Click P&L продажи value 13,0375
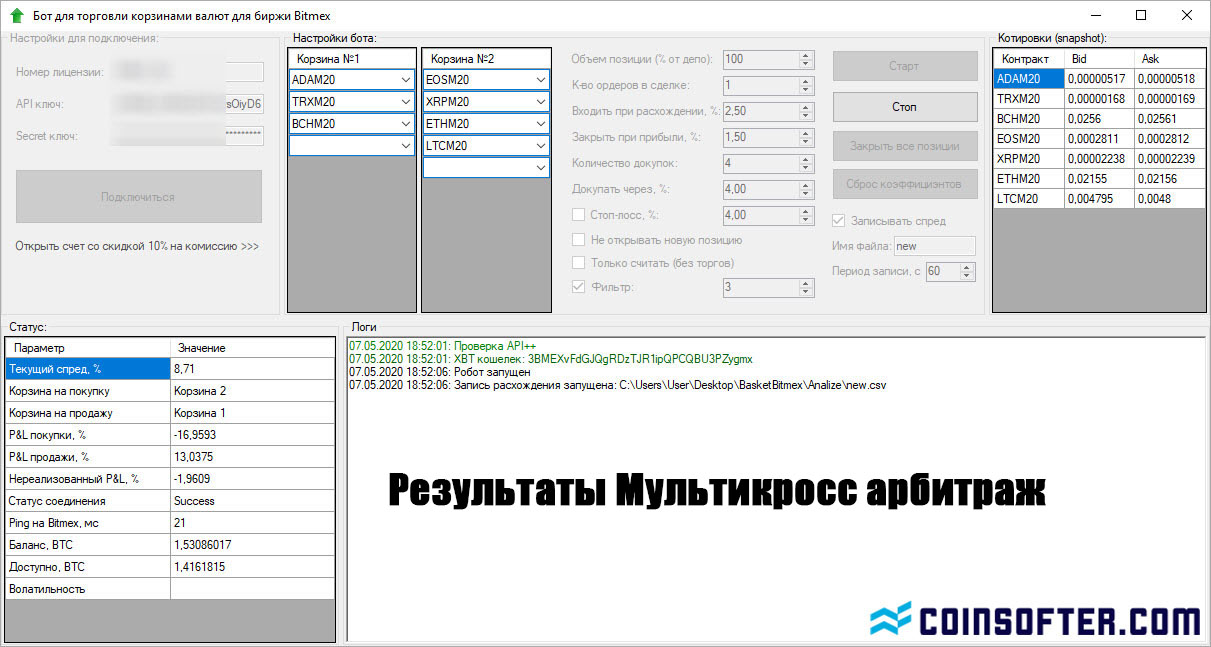The height and width of the screenshot is (647, 1211). (252, 457)
